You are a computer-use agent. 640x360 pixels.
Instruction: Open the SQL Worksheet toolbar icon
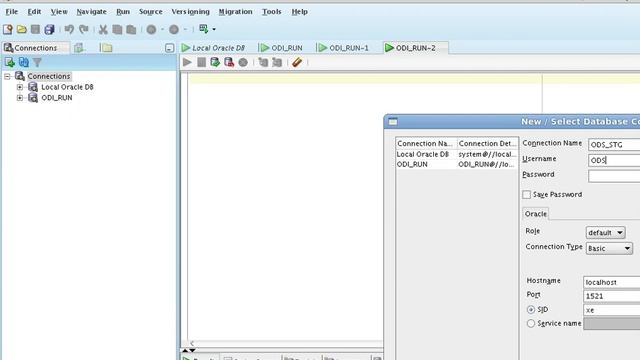[203, 29]
